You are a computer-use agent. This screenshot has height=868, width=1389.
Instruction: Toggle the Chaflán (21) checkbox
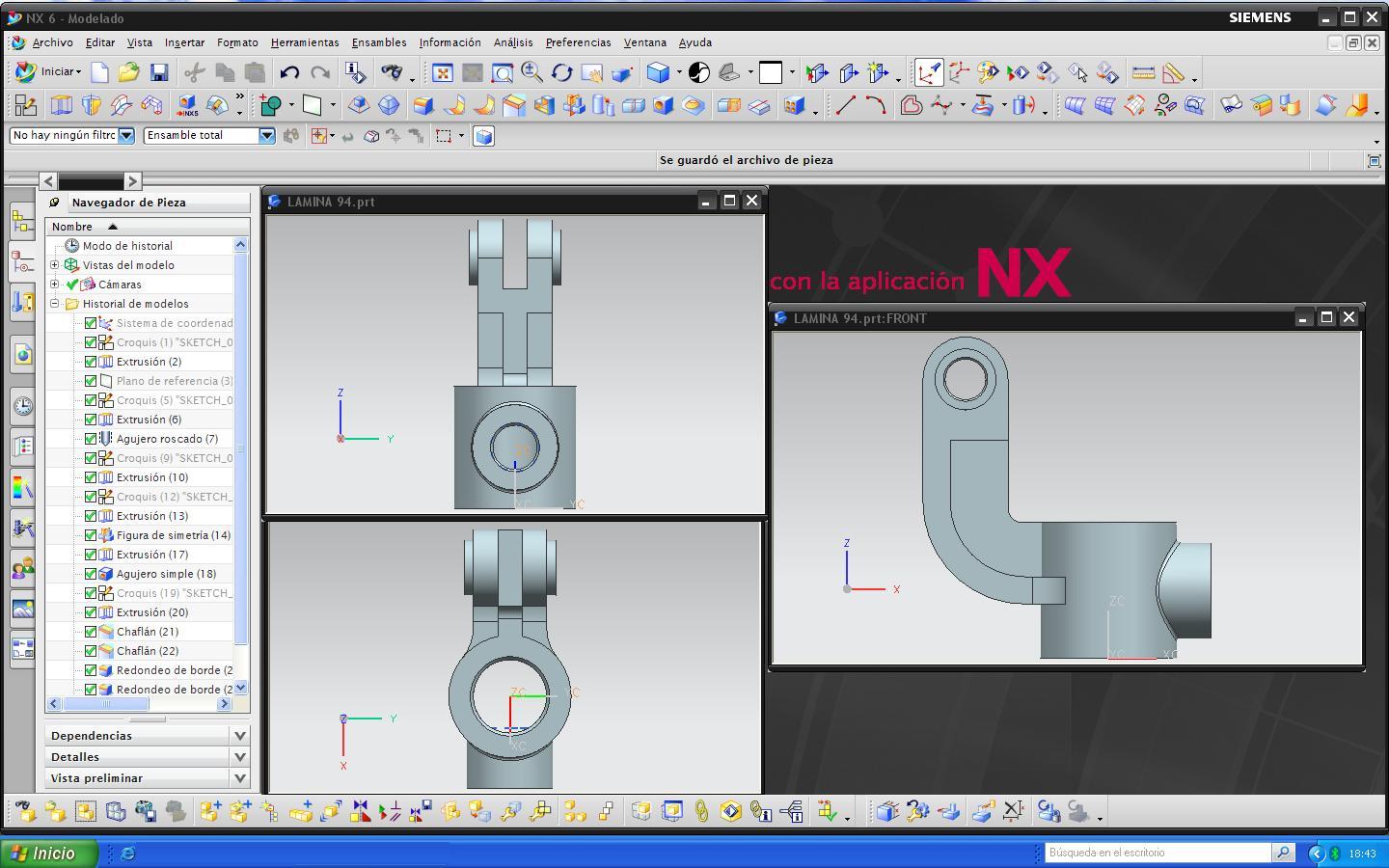91,632
